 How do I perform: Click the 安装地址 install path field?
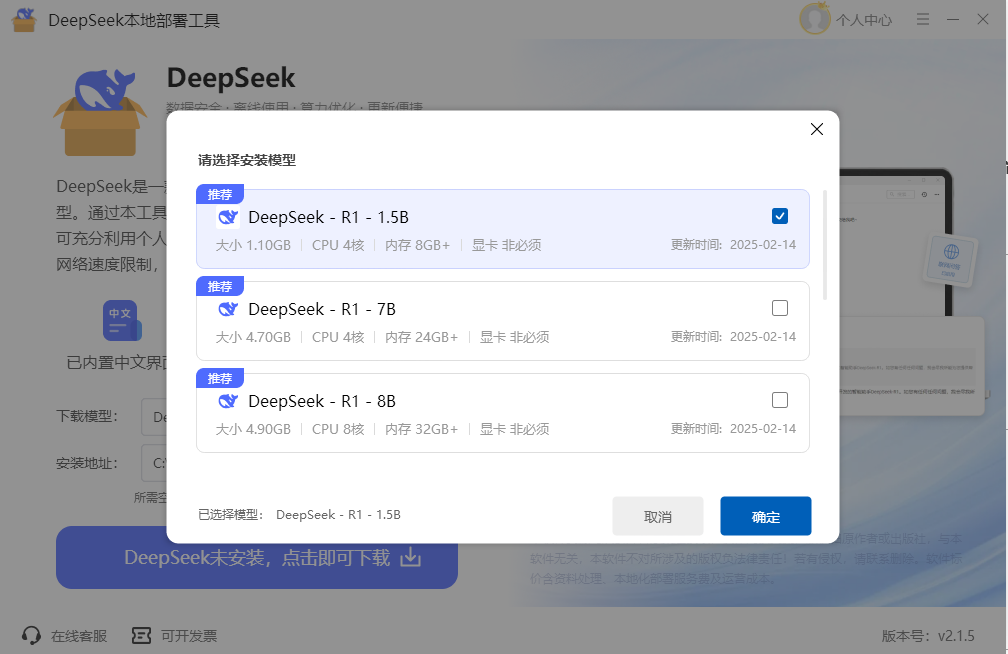coord(154,463)
